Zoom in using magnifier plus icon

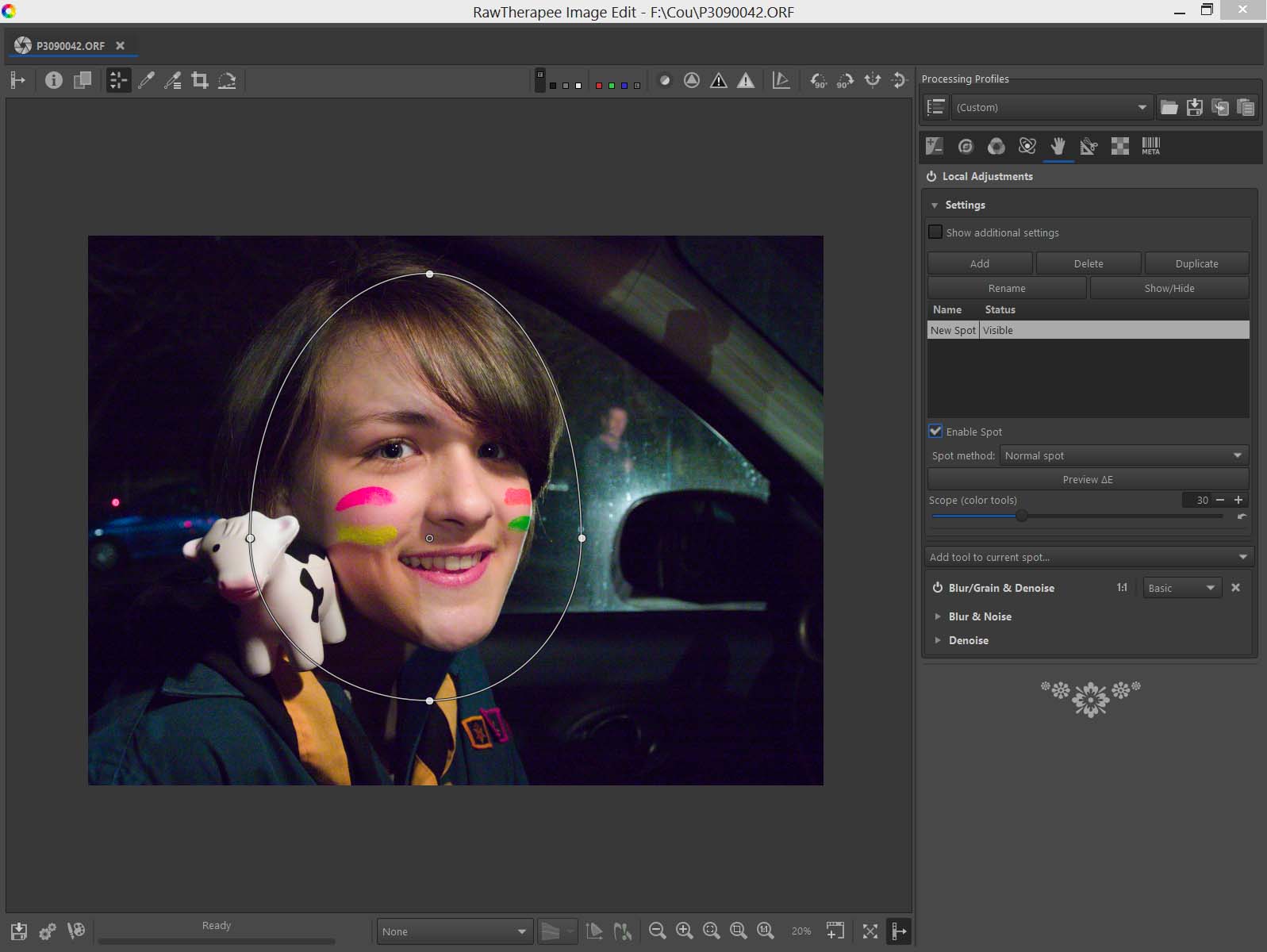click(684, 931)
